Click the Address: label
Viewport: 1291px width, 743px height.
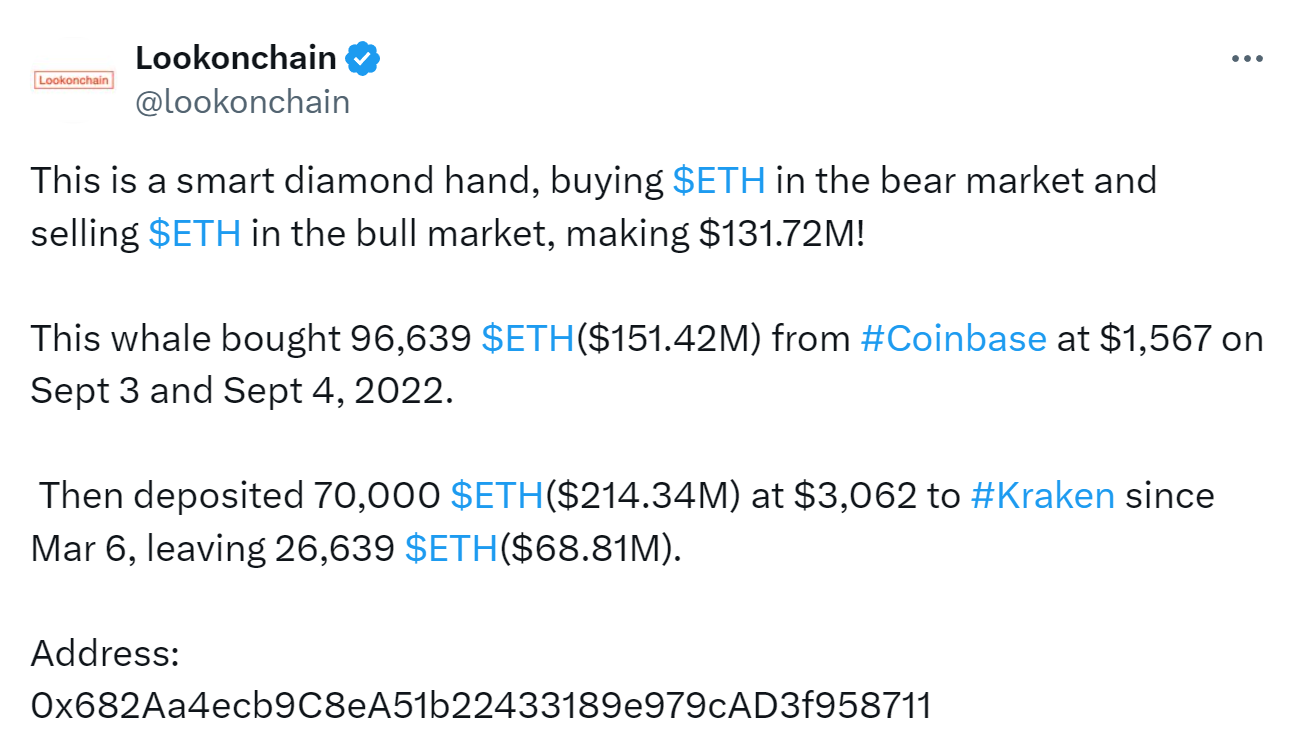(105, 653)
